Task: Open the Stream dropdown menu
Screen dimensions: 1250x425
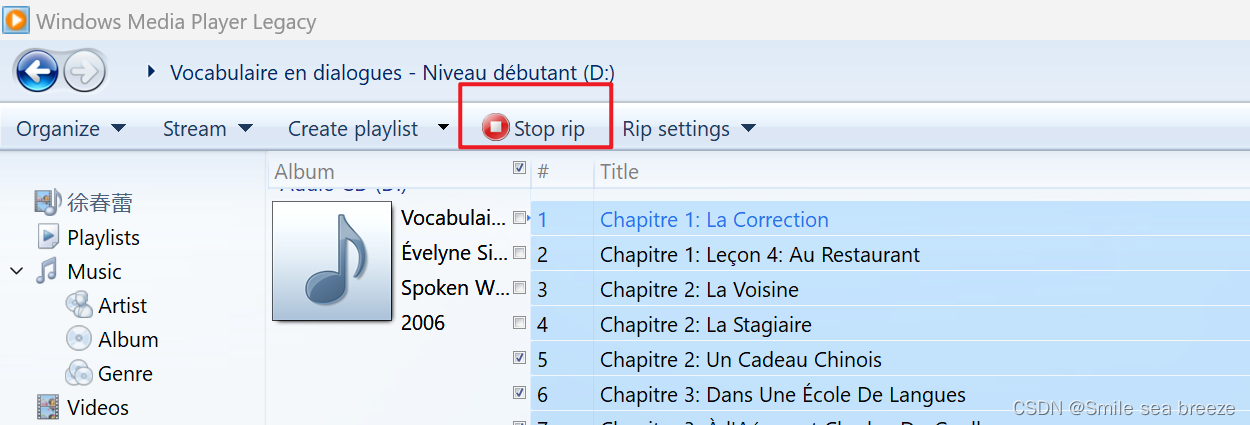Action: coord(207,129)
